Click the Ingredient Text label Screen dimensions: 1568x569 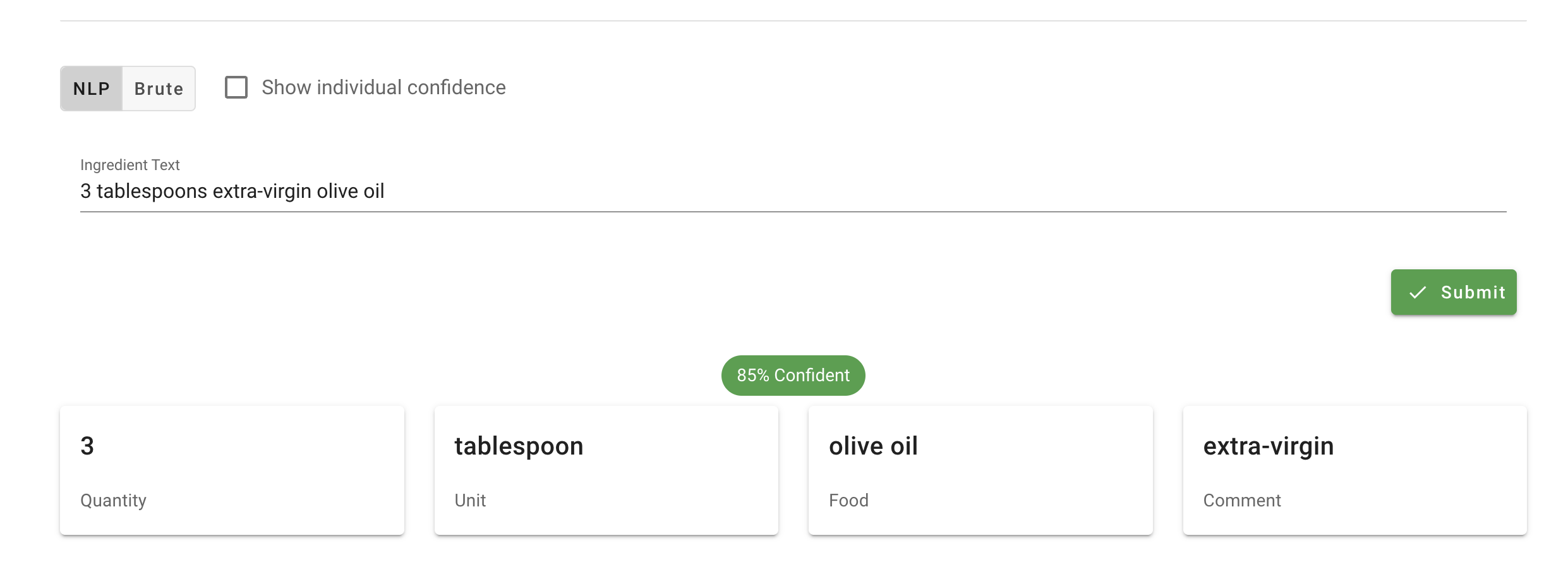(130, 164)
